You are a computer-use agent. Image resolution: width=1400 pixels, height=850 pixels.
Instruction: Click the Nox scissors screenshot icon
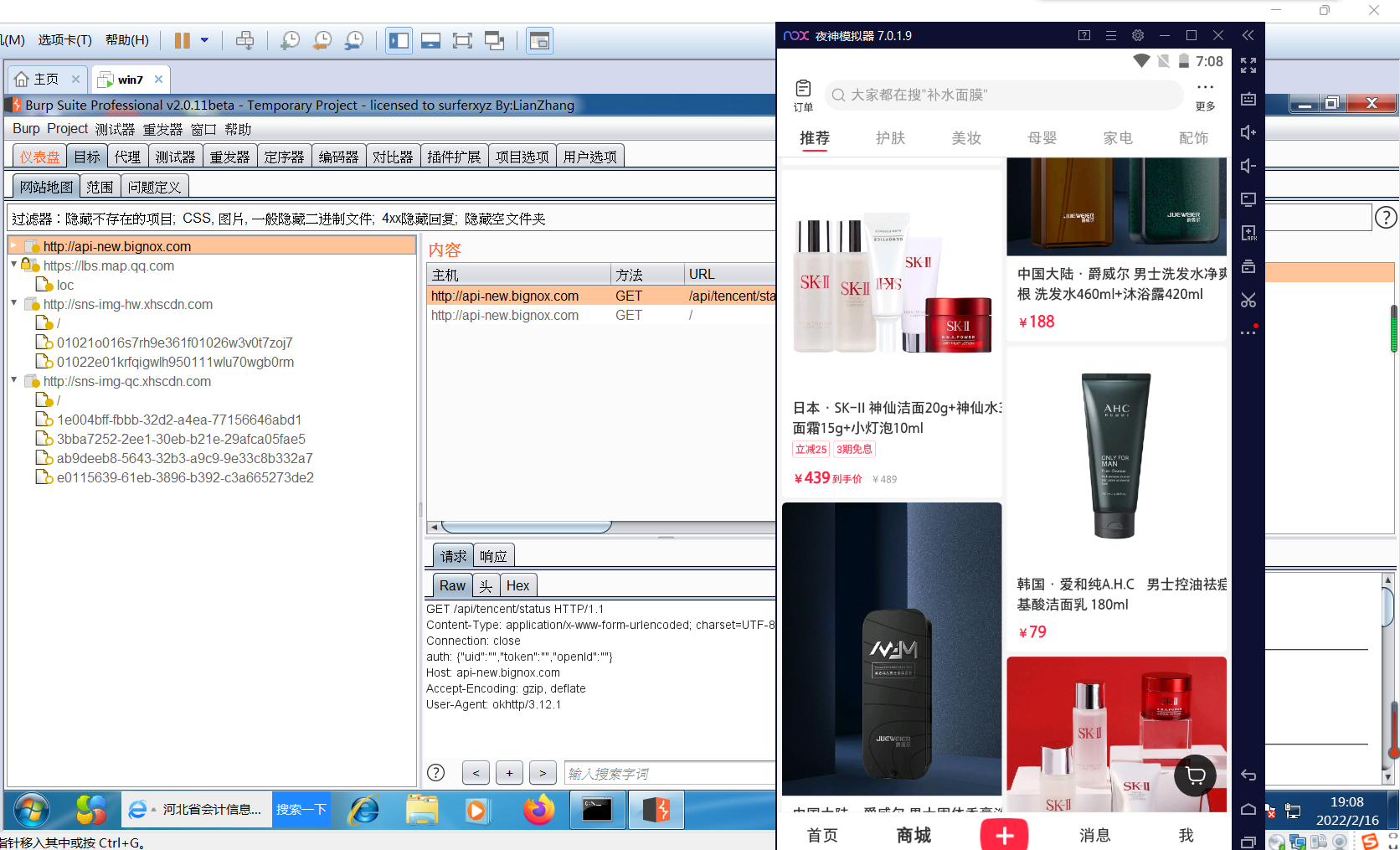[x=1248, y=300]
